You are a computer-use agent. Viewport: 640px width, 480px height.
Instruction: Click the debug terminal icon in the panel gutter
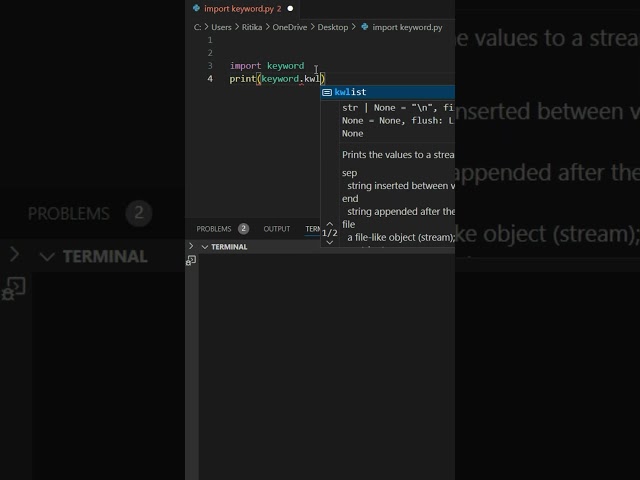click(x=191, y=260)
